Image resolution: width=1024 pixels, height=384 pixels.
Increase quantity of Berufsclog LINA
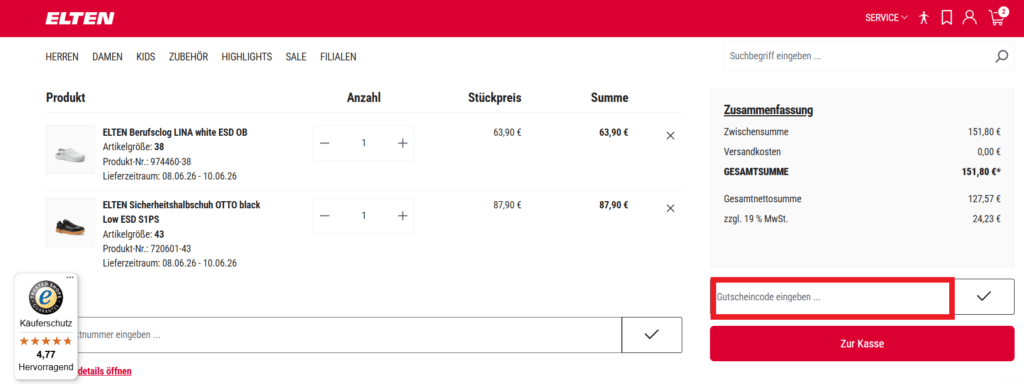[x=402, y=143]
